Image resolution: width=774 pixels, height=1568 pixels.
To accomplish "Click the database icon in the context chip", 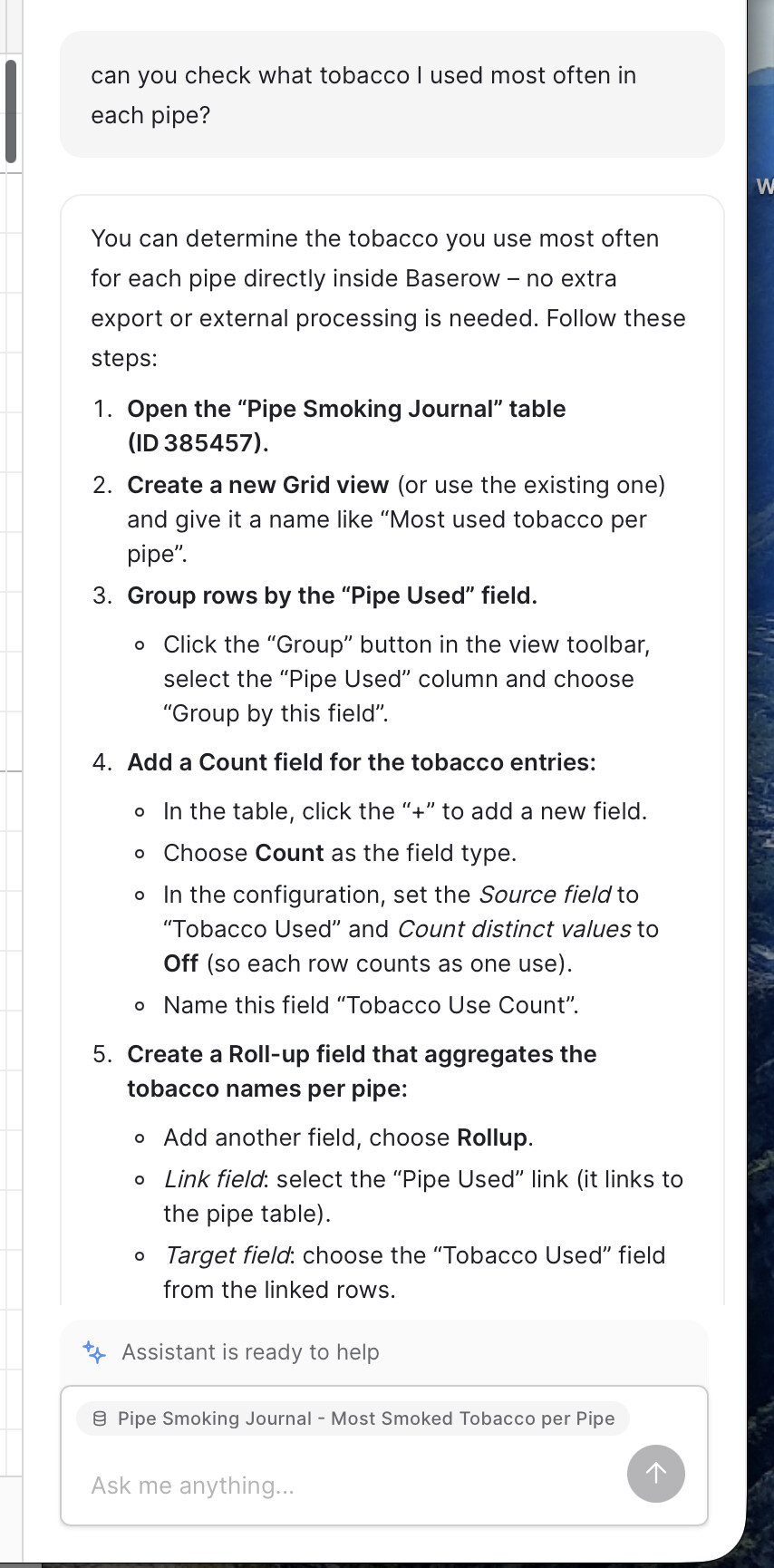I will 101,1418.
